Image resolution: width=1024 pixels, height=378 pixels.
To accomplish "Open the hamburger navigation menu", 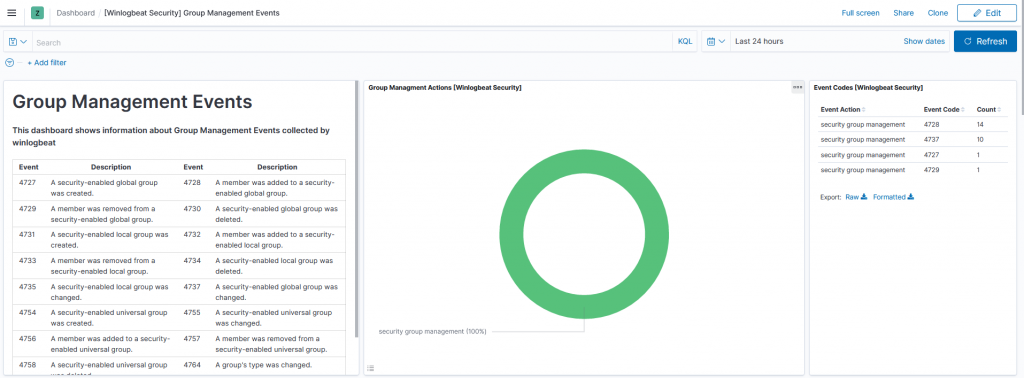I will coord(11,12).
